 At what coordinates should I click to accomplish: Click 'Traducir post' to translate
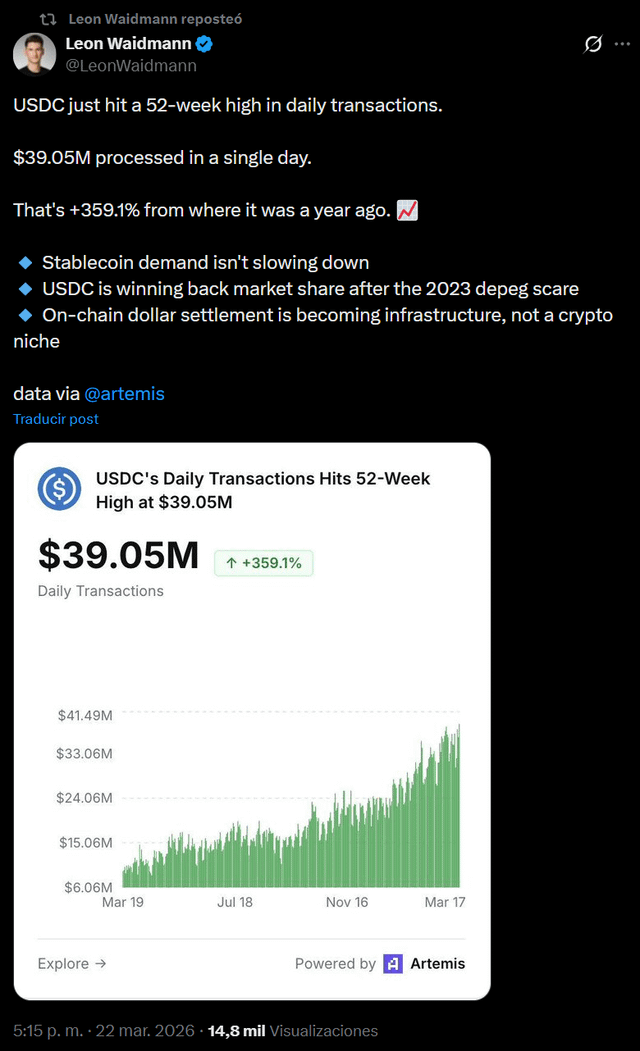[56, 419]
